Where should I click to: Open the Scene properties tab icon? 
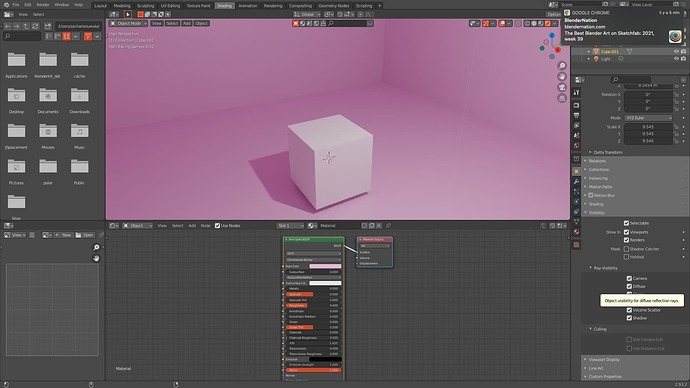pos(576,135)
